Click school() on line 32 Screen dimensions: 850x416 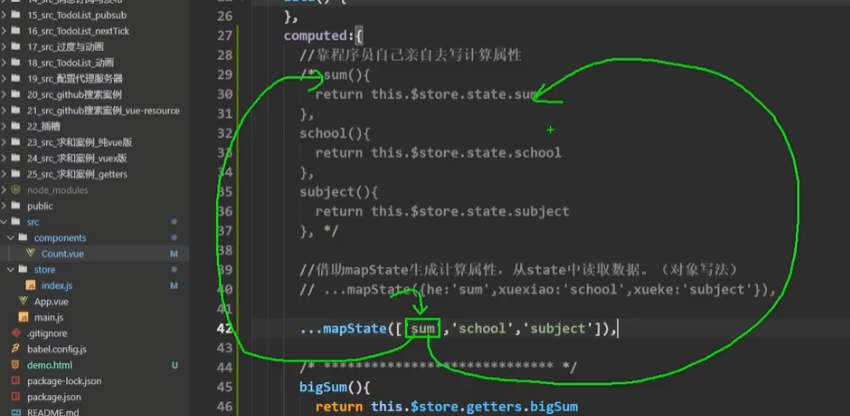click(x=331, y=133)
